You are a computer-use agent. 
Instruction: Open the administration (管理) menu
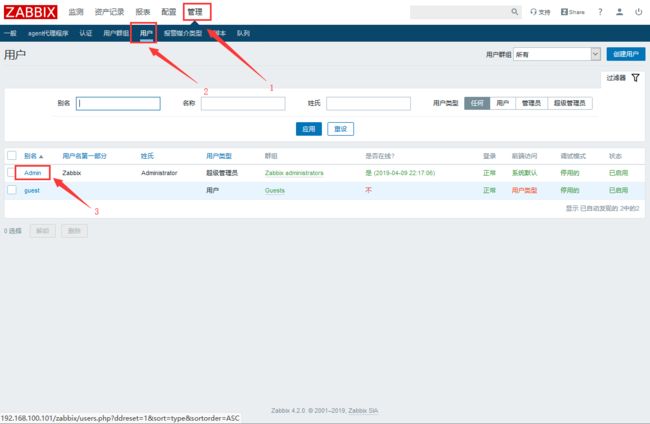click(195, 12)
